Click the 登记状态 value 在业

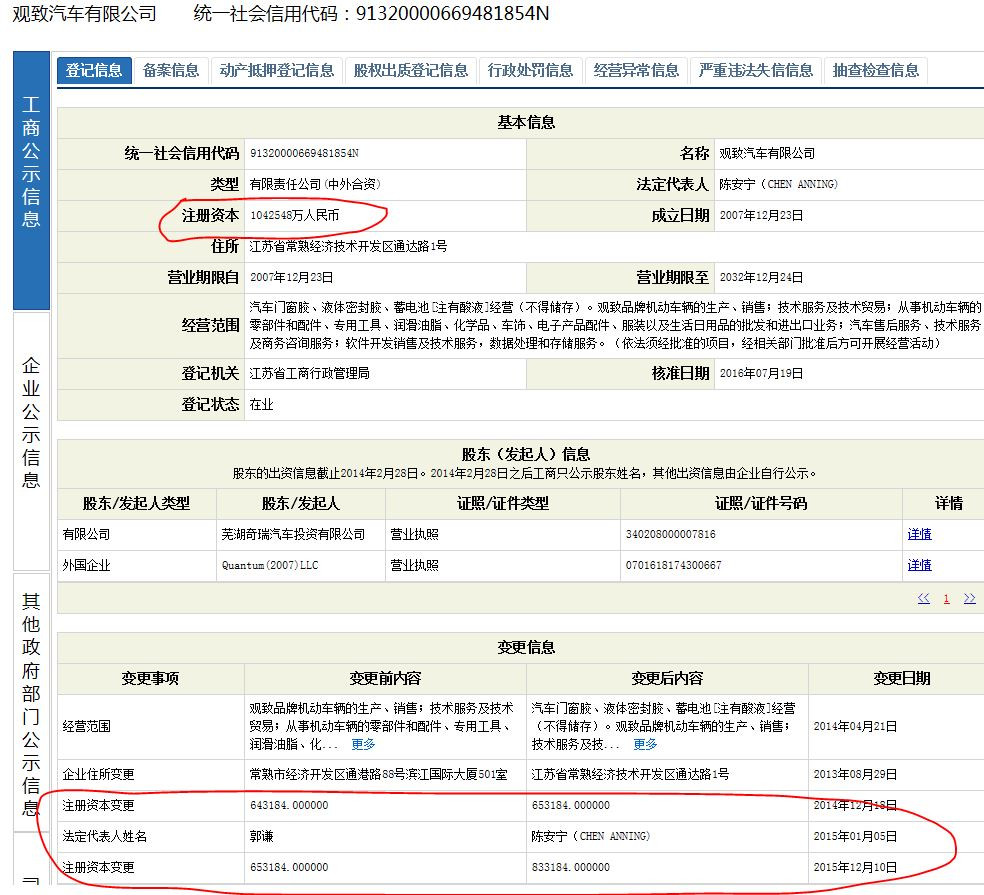262,404
